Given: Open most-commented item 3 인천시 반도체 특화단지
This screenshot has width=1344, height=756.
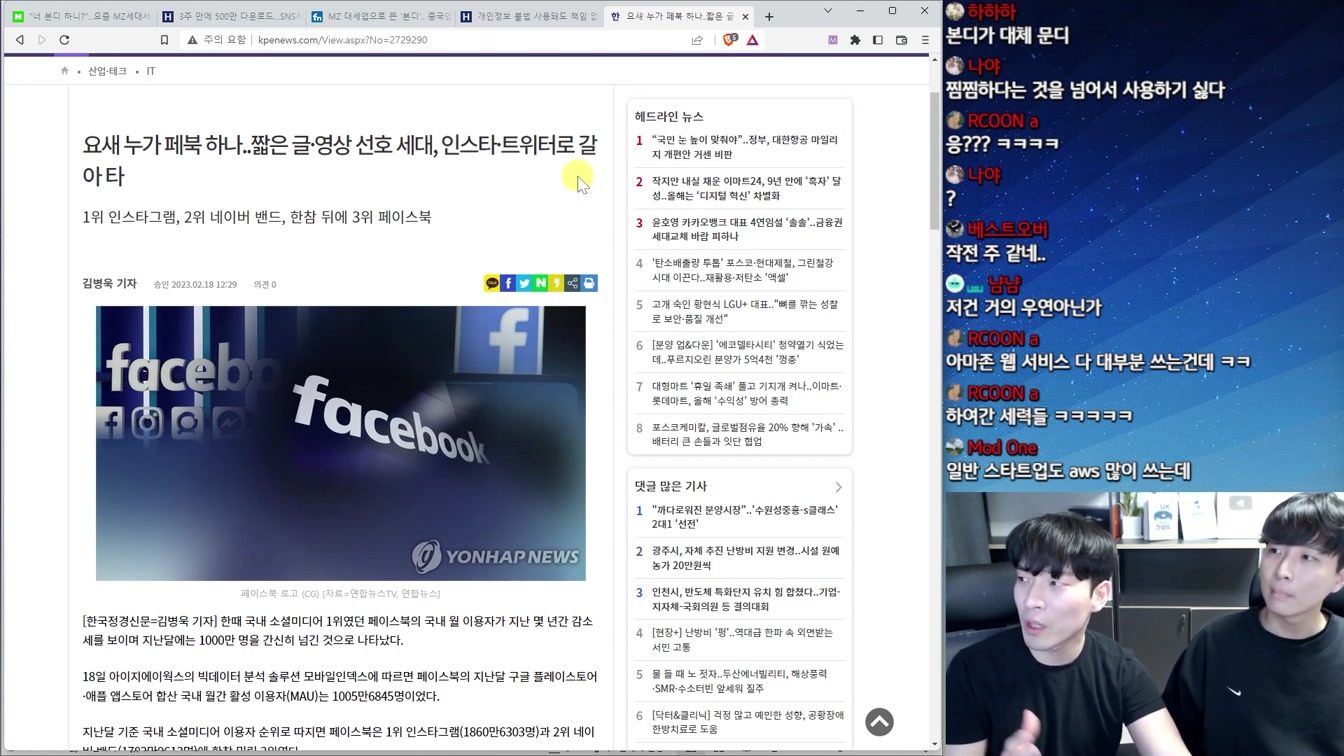Looking at the screenshot, I should pyautogui.click(x=746, y=599).
